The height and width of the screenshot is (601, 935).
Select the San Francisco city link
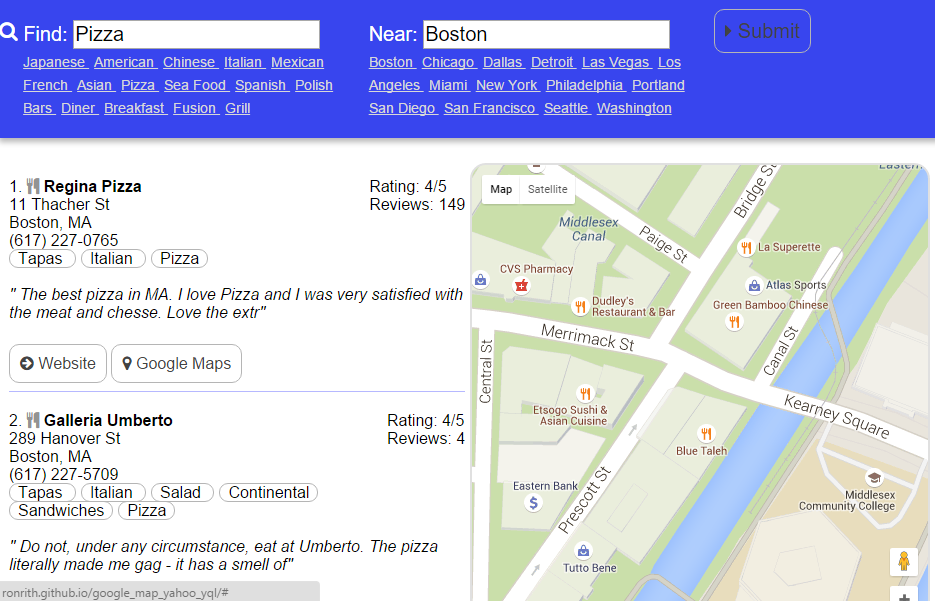coord(490,108)
